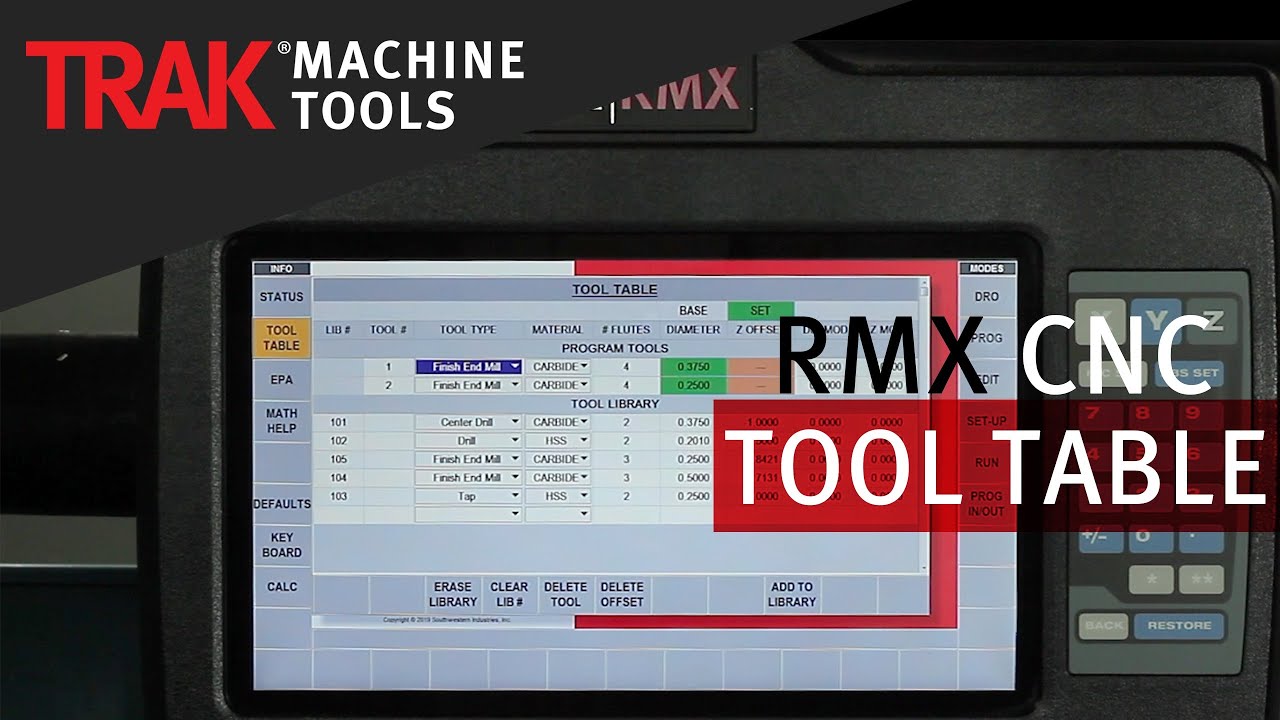Tap CLEAR LIB # soft key
The width and height of the screenshot is (1280, 720).
(509, 594)
